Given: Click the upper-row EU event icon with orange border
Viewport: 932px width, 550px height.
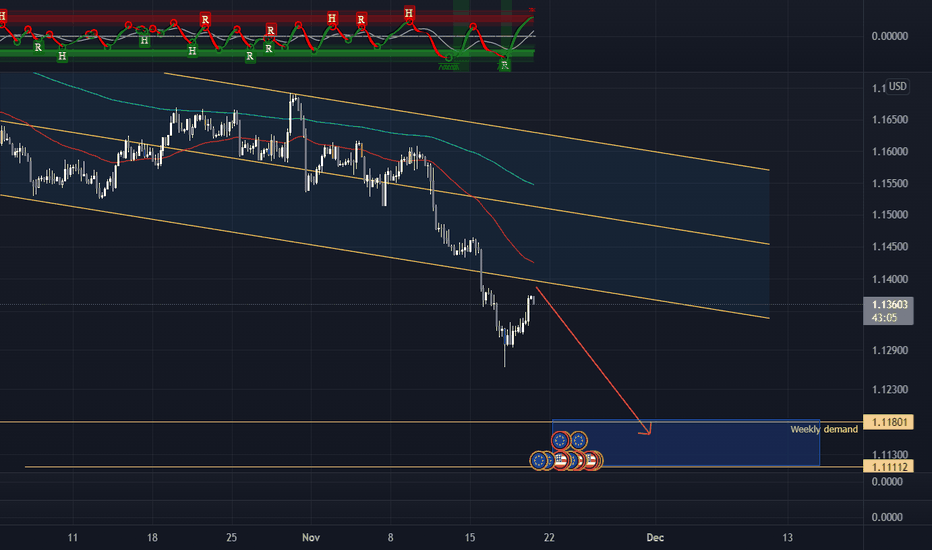Looking at the screenshot, I should point(578,441).
